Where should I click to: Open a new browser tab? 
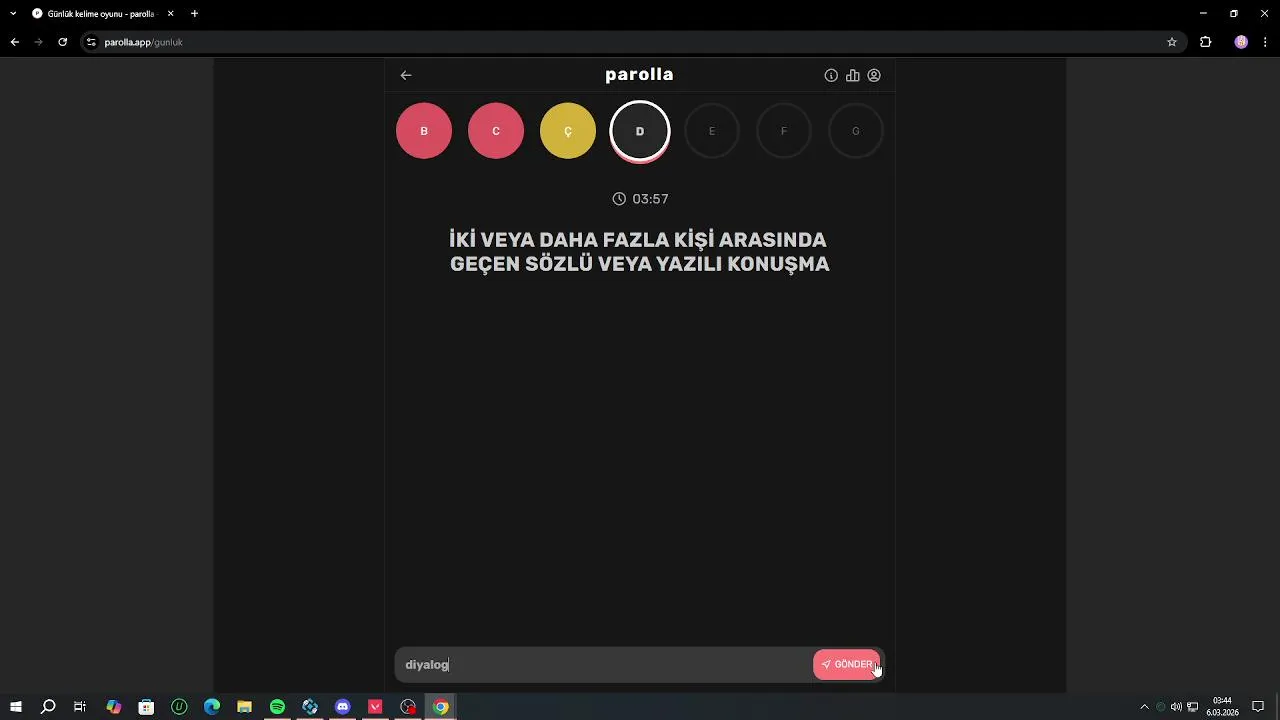point(194,14)
